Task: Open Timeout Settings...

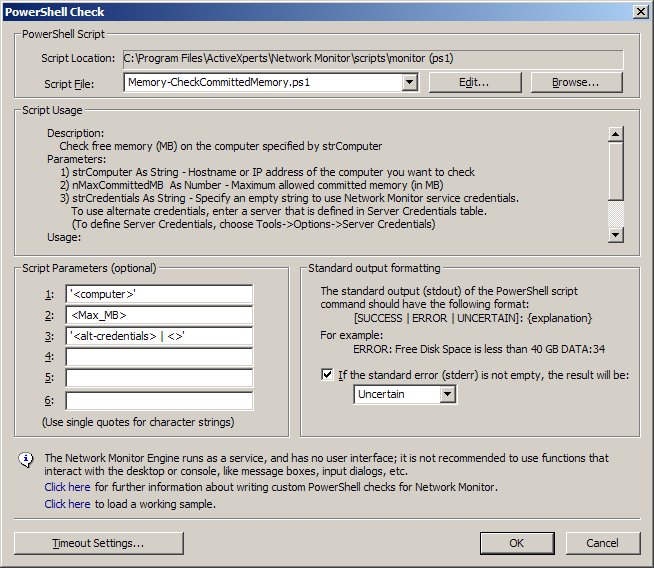Action: pyautogui.click(x=98, y=543)
